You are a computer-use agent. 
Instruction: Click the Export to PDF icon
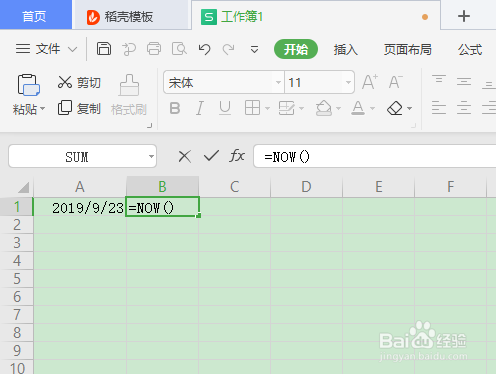[129, 49]
